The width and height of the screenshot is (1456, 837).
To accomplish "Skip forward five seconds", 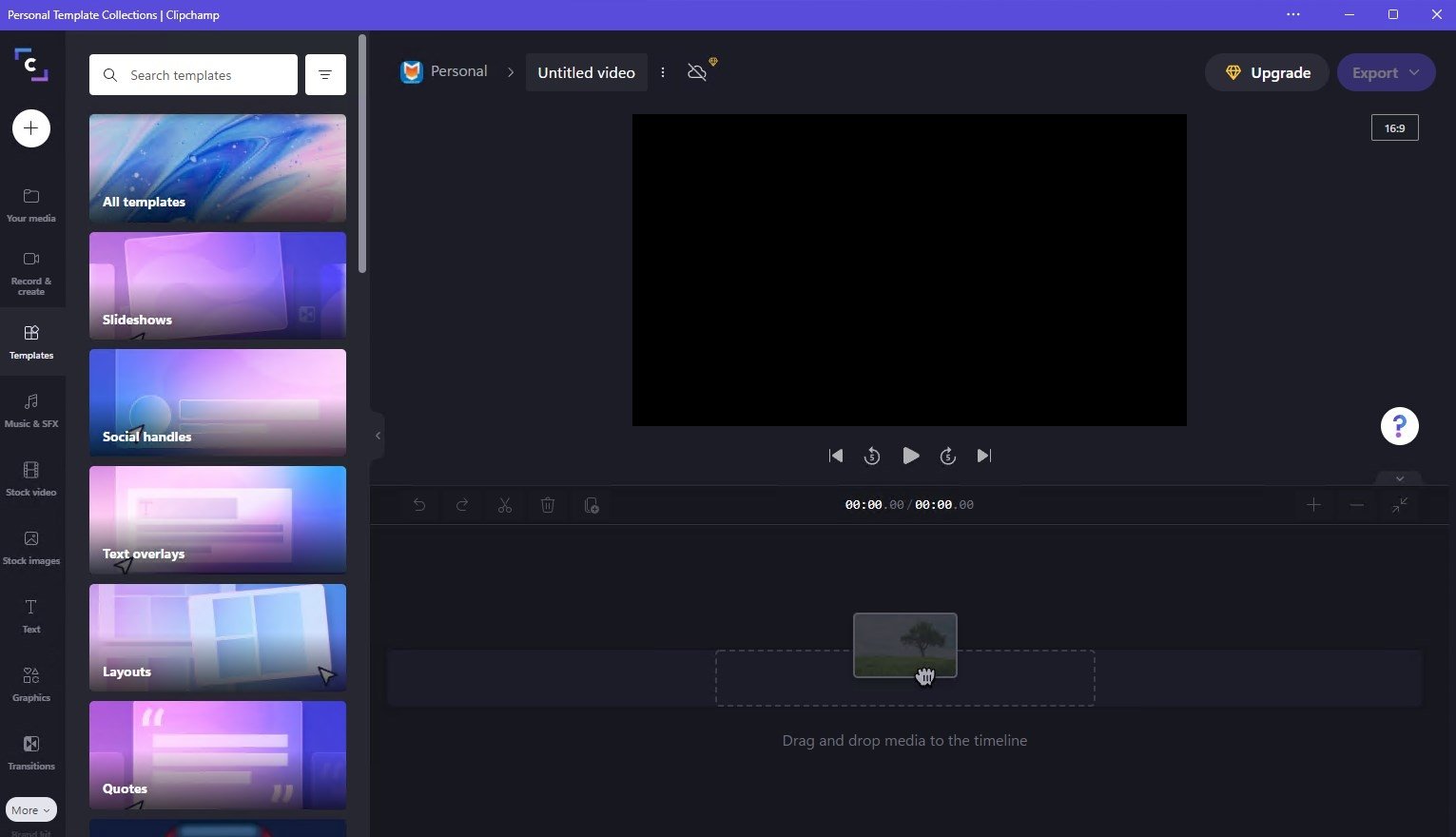I will [x=947, y=456].
